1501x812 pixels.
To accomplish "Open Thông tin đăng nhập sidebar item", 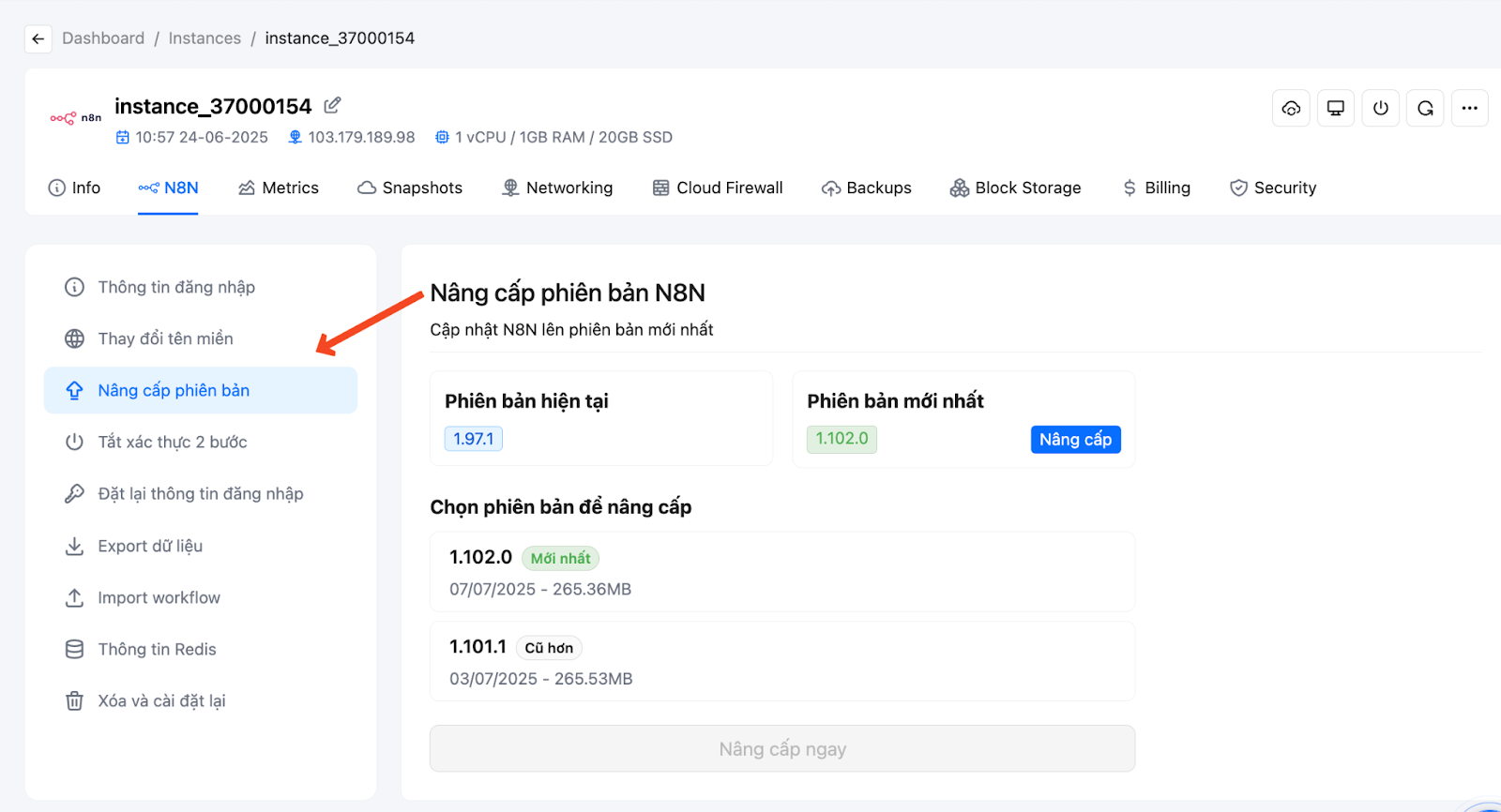I will (201, 287).
